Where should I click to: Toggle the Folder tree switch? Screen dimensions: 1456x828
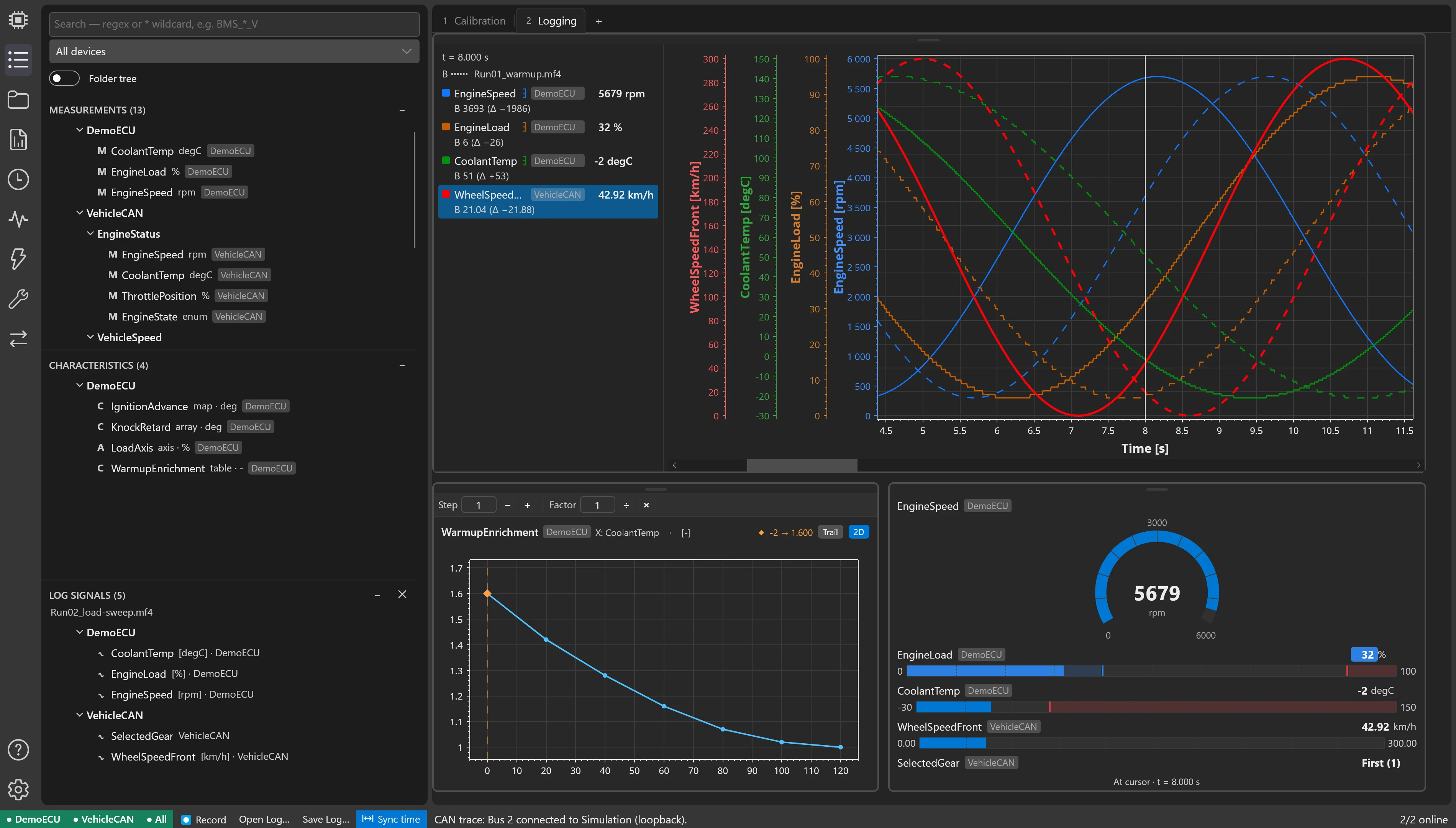tap(64, 79)
